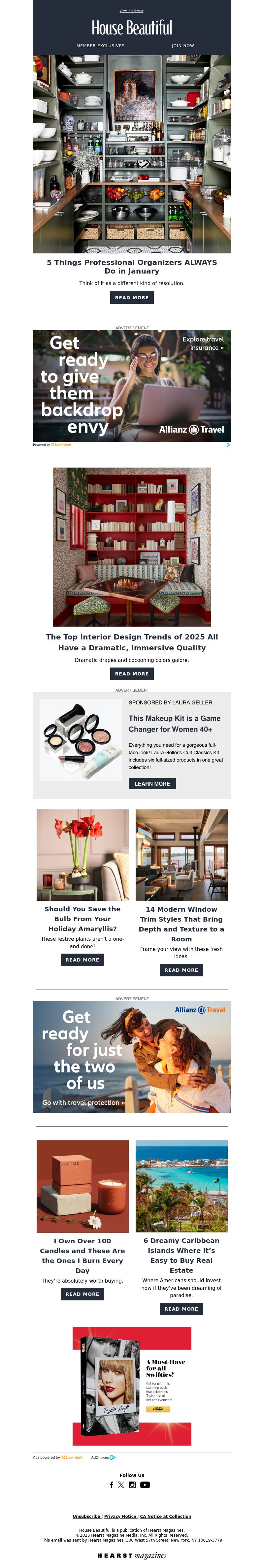Click Learn More on Laura Geller makeup ad
The image size is (264, 1568).
(152, 784)
